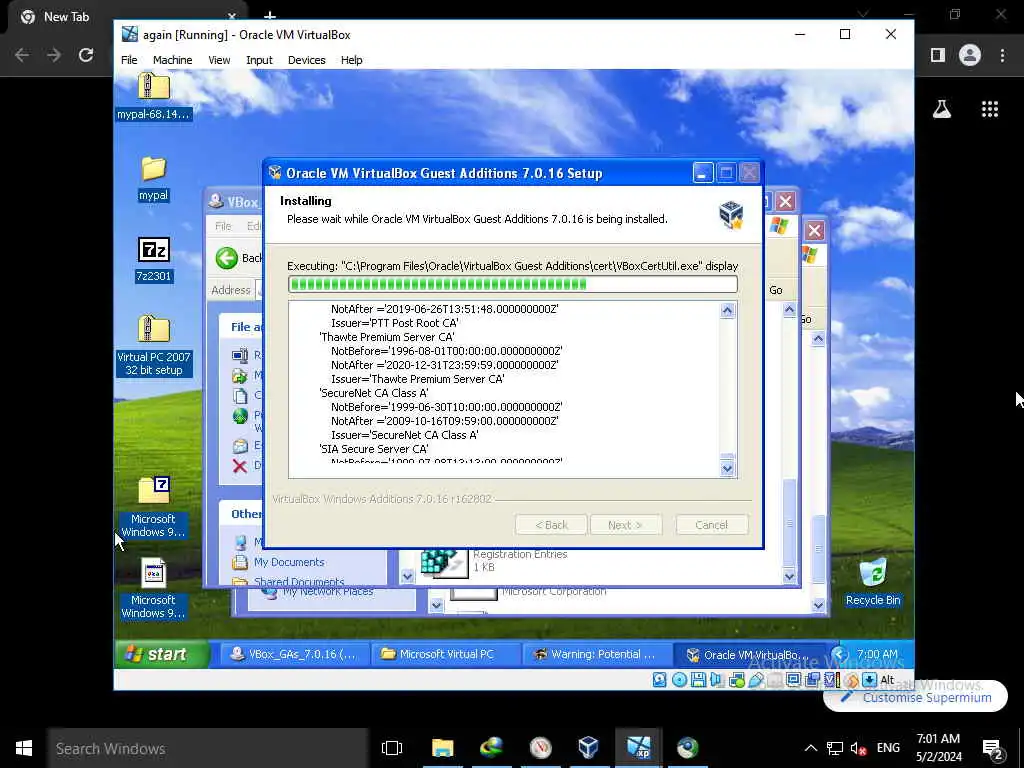The width and height of the screenshot is (1024, 768).
Task: Click the XP start button
Action: [x=162, y=654]
